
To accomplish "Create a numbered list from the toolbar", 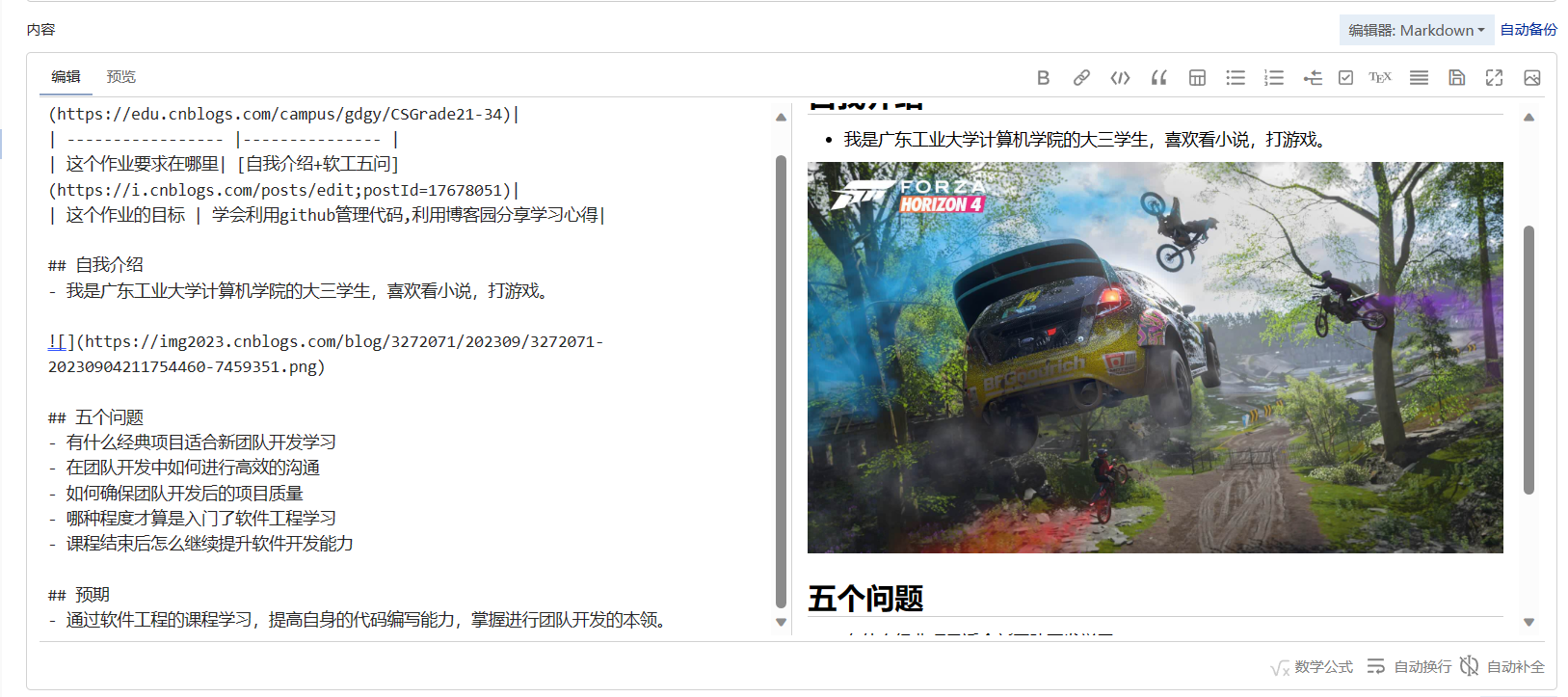I will click(1274, 78).
